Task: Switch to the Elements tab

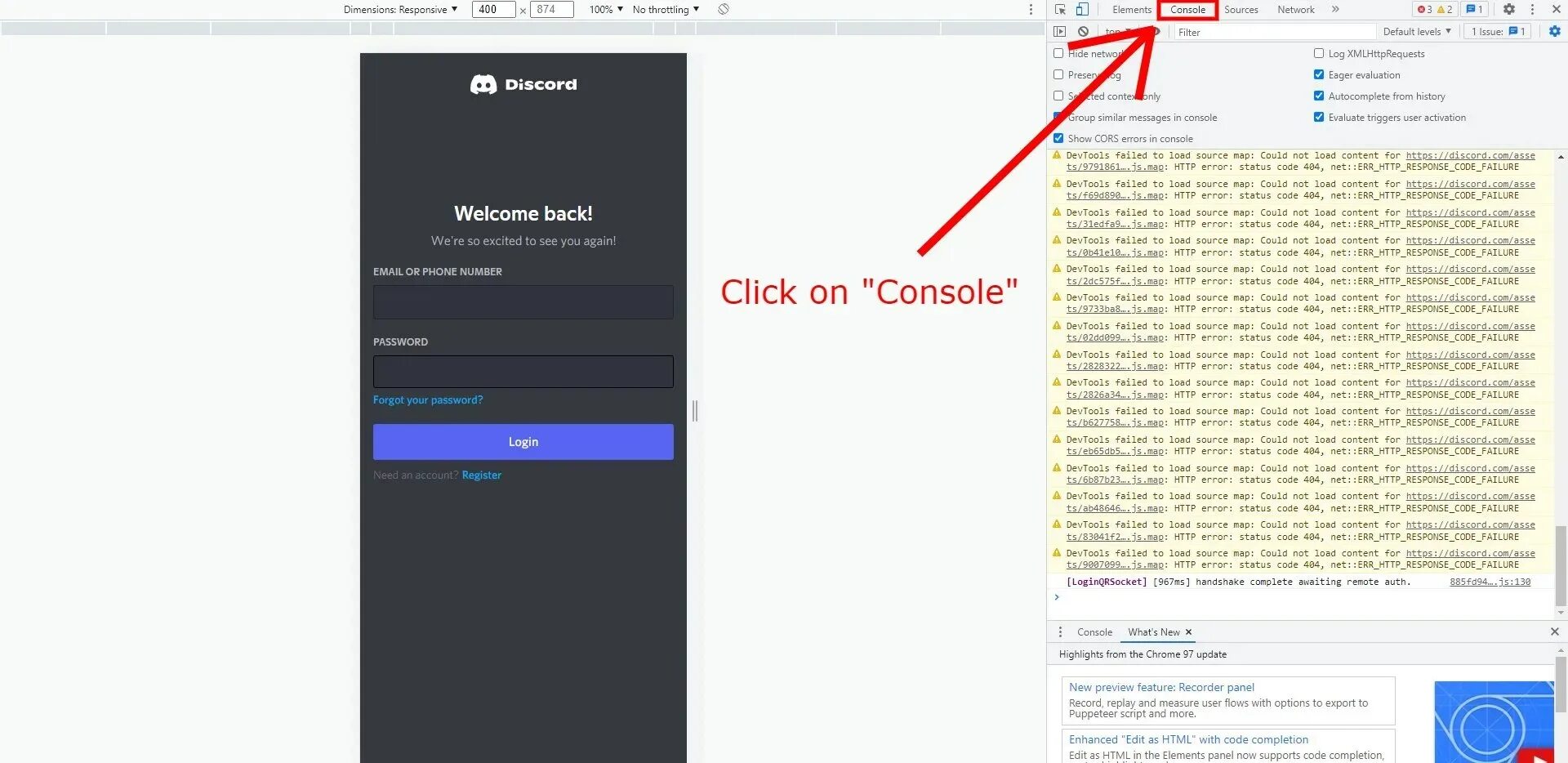Action: click(x=1131, y=10)
